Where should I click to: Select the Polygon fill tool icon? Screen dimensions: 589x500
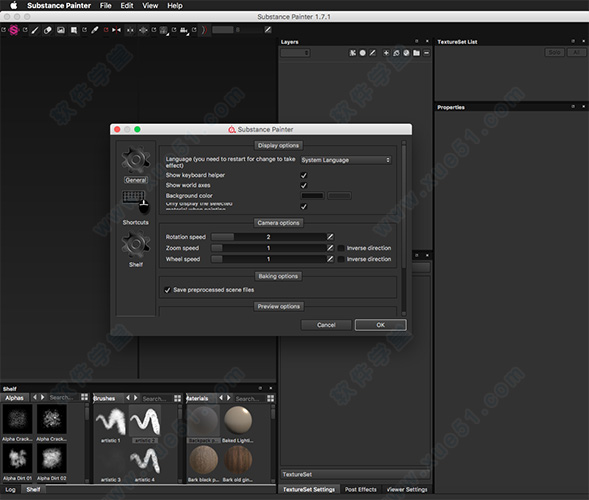(x=74, y=30)
